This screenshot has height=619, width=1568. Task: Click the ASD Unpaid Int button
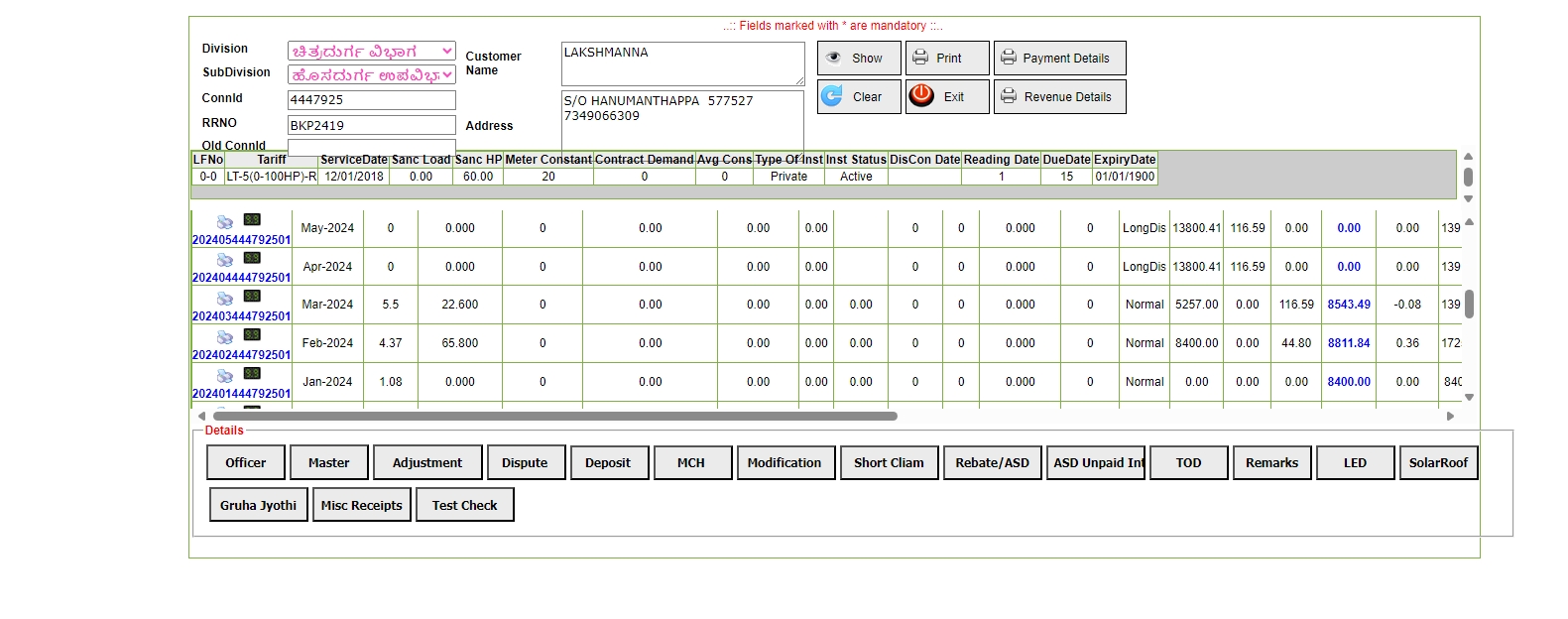[x=1096, y=462]
